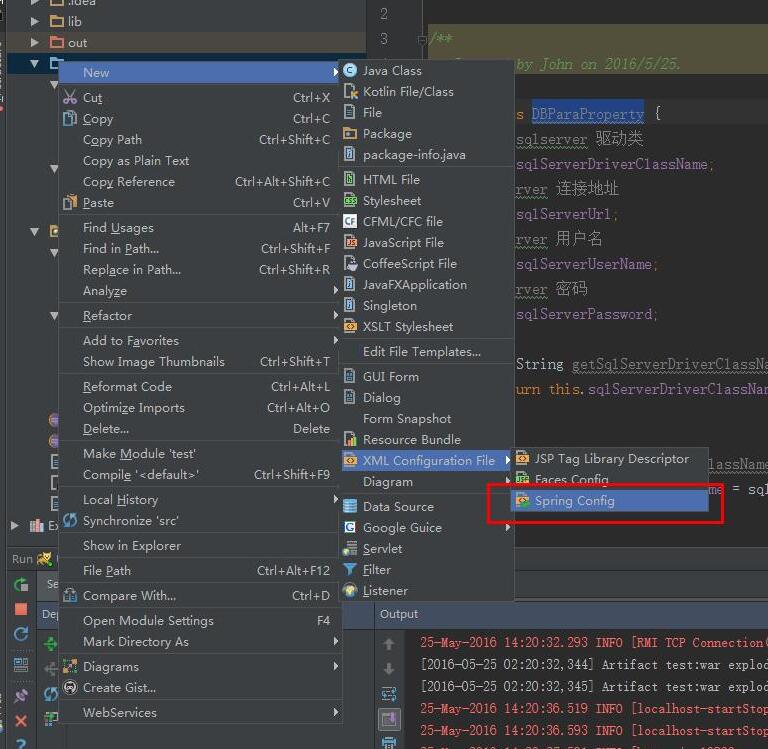Image resolution: width=768 pixels, height=749 pixels.
Task: Select the lib folder in project tree
Action: (x=74, y=22)
